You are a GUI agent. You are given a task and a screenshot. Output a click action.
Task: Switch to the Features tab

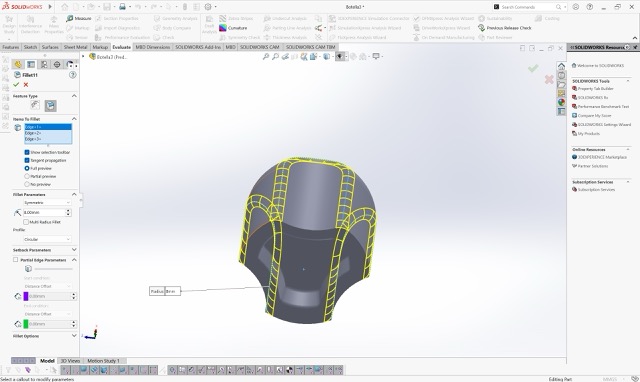(x=11, y=47)
